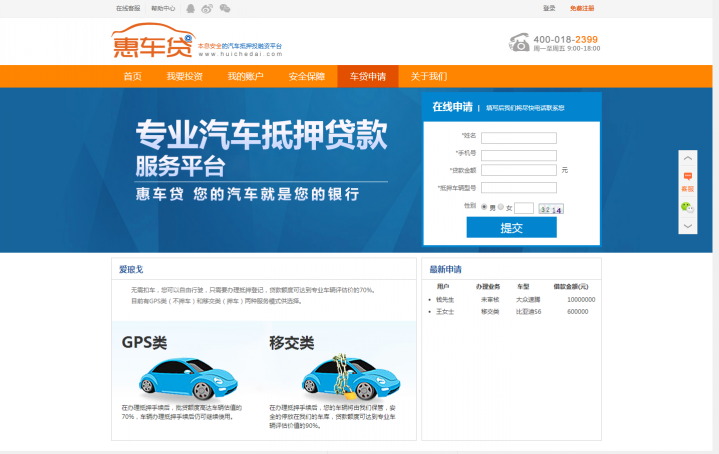The height and width of the screenshot is (454, 719).
Task: Click the down chevron in floating sidebar
Action: tap(688, 226)
